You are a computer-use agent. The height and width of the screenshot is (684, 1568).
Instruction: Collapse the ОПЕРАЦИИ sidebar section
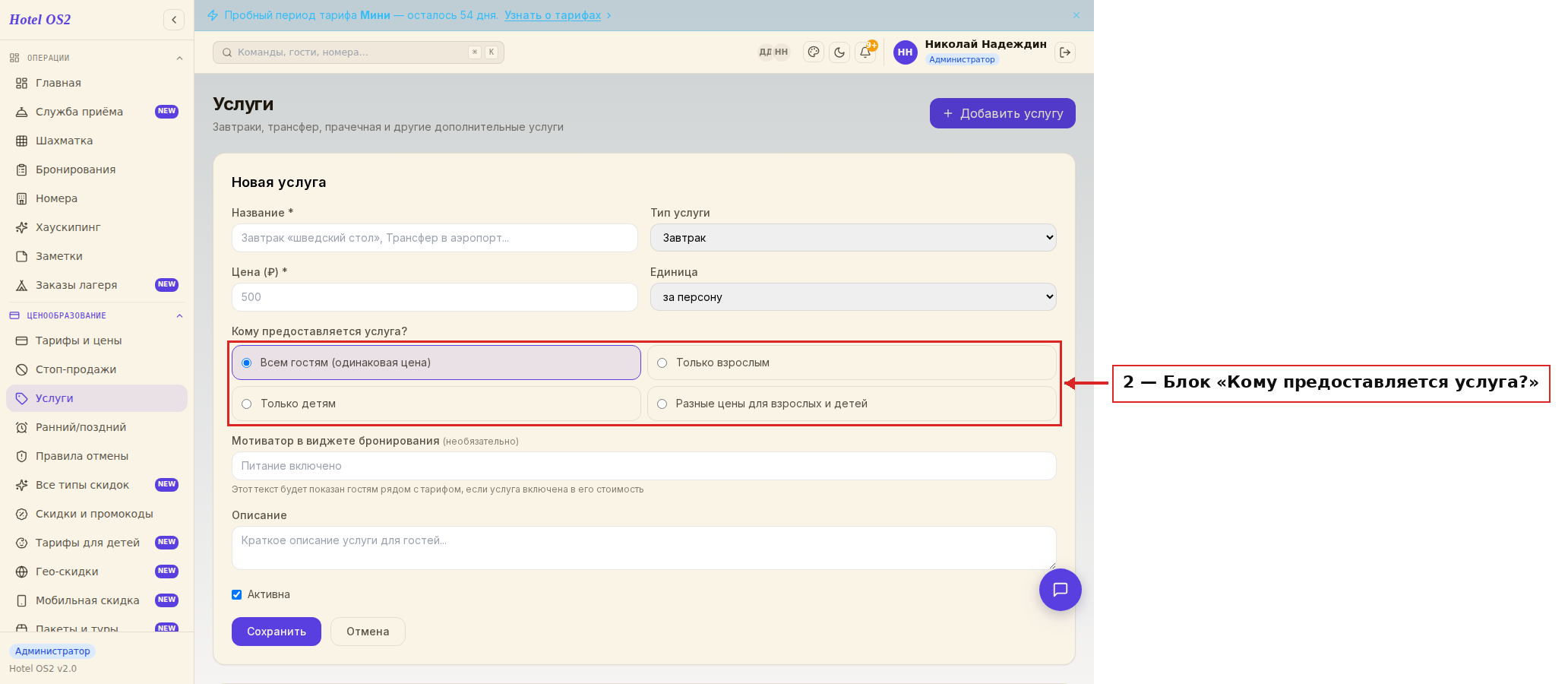coord(180,58)
